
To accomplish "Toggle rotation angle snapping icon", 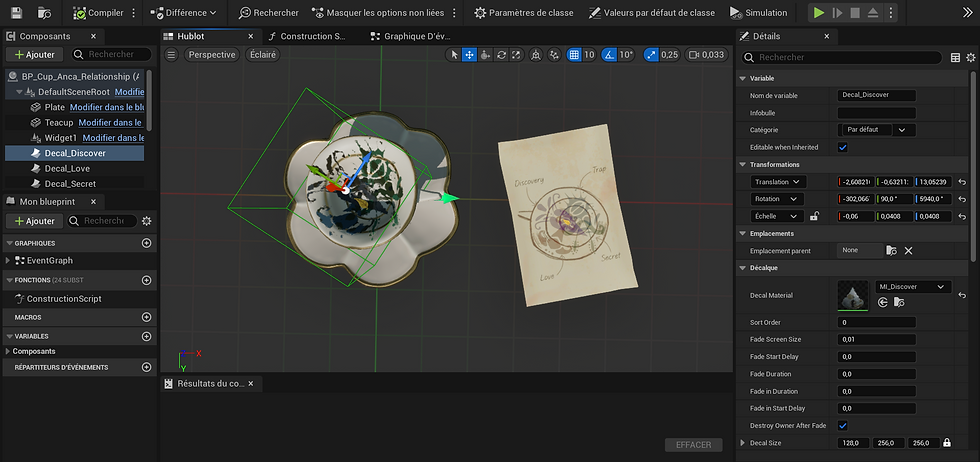I will 610,55.
